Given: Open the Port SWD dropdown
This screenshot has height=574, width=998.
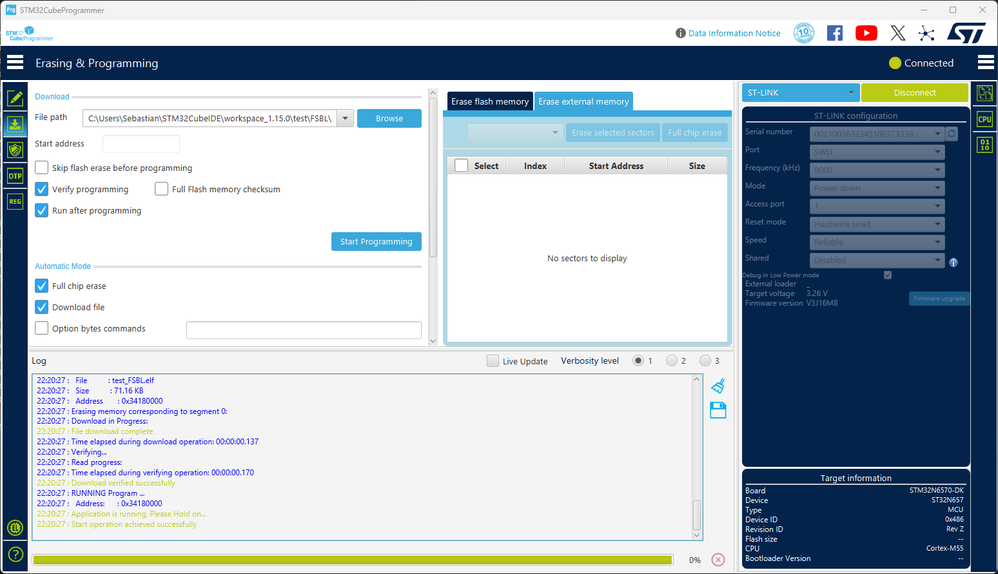Looking at the screenshot, I should [877, 152].
